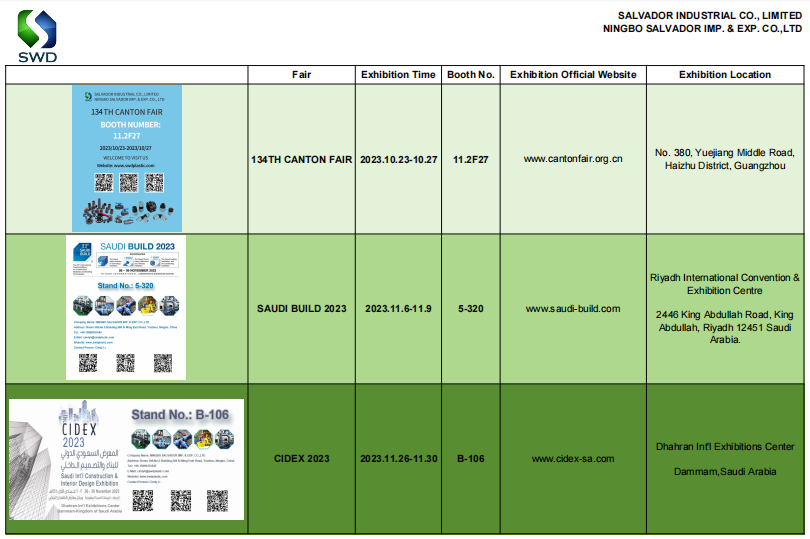The width and height of the screenshot is (810, 539).
Task: Select the 'Exhibition Location' column header
Action: pyautogui.click(x=725, y=74)
